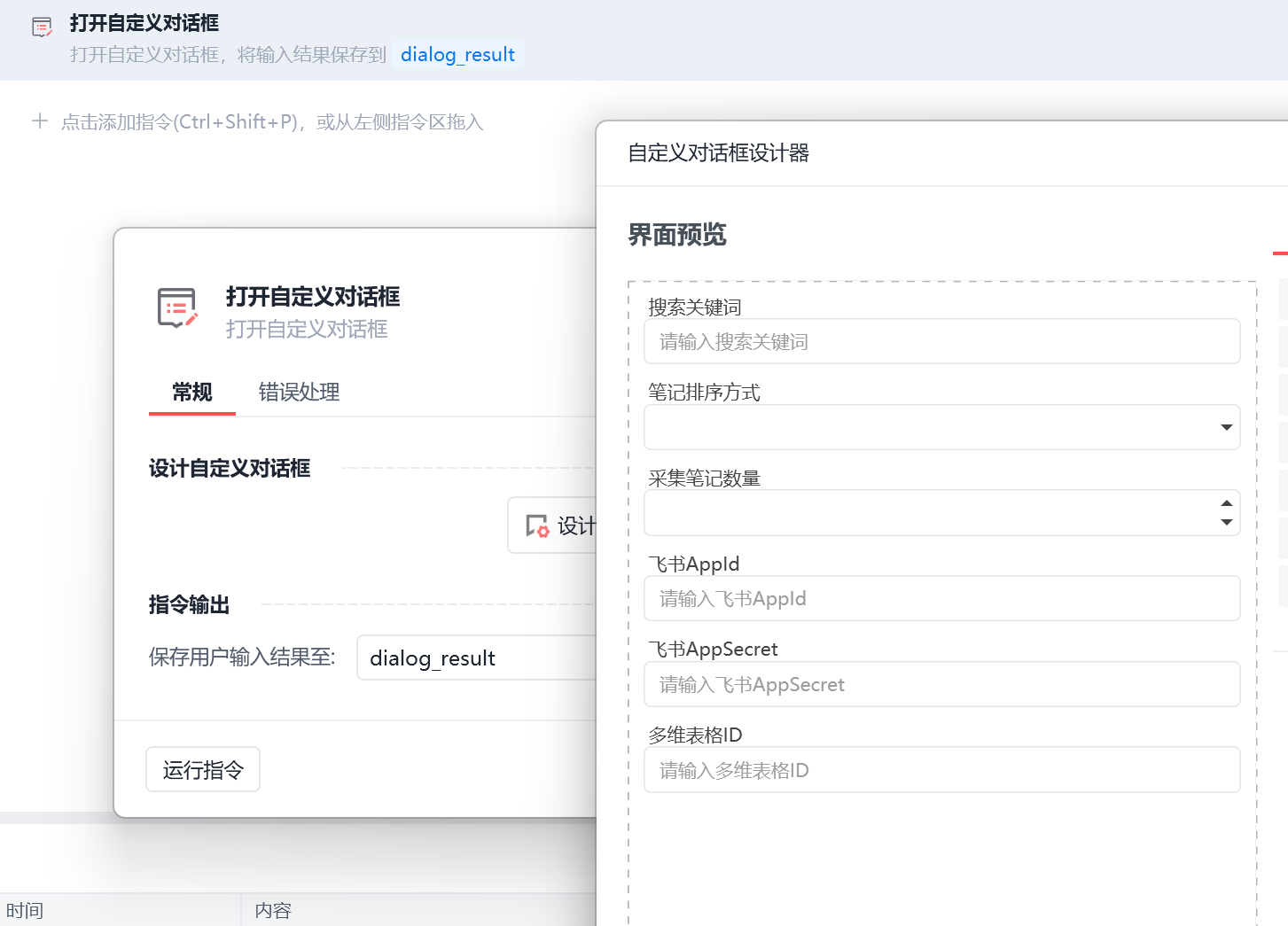The height and width of the screenshot is (926, 1288).
Task: Click the plus icon to add a command
Action: coord(40,121)
